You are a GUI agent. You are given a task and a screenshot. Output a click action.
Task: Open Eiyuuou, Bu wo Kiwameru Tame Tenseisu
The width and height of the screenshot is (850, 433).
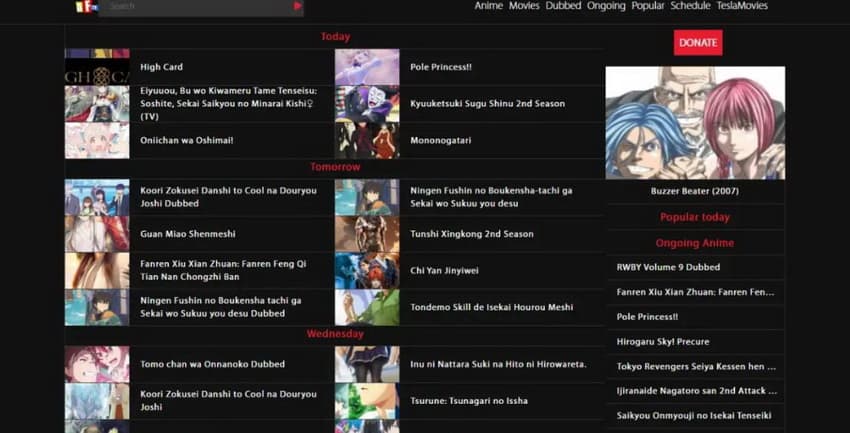tap(228, 104)
